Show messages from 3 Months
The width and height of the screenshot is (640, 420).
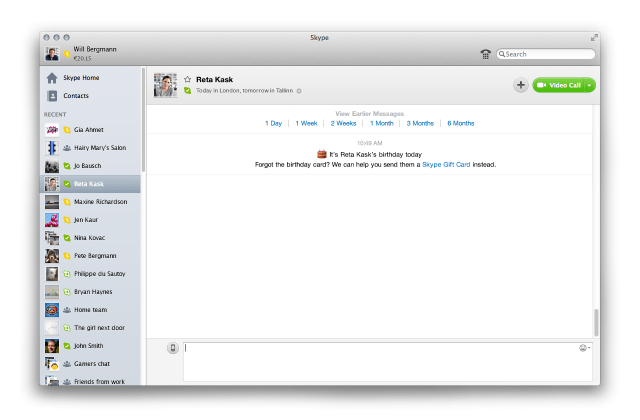(420, 123)
